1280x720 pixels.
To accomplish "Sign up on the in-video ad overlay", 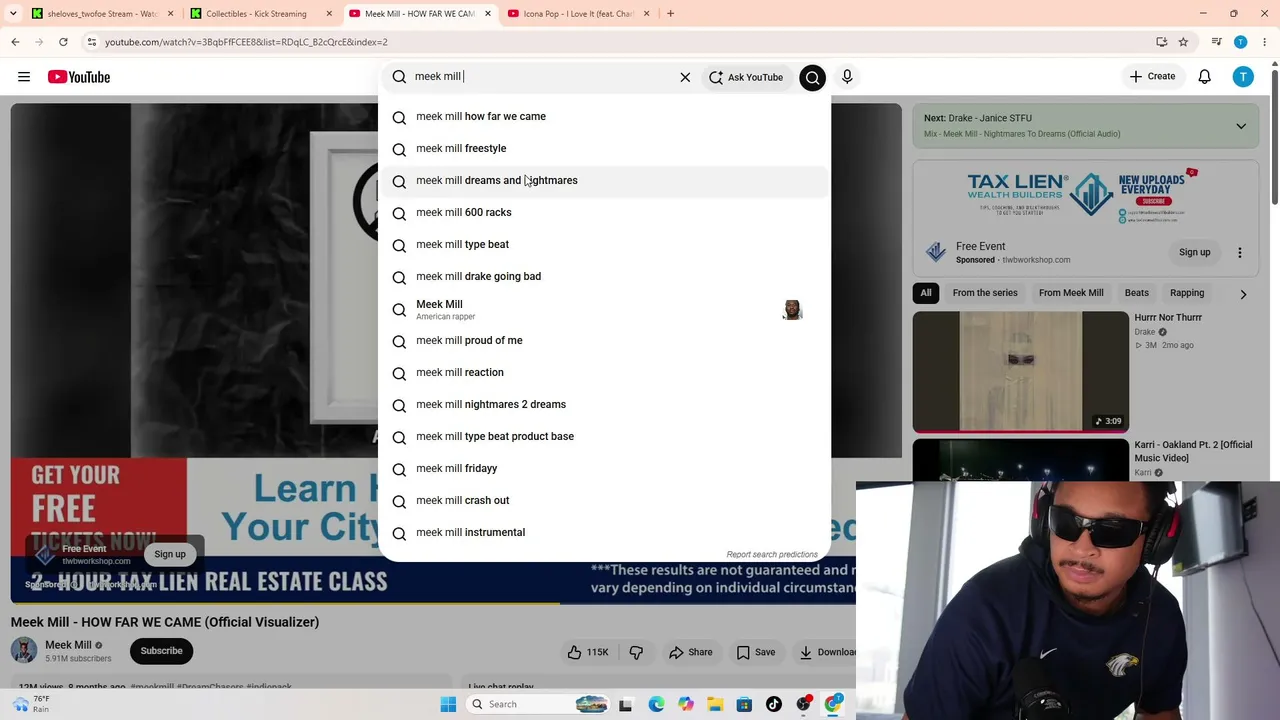I will click(x=170, y=554).
